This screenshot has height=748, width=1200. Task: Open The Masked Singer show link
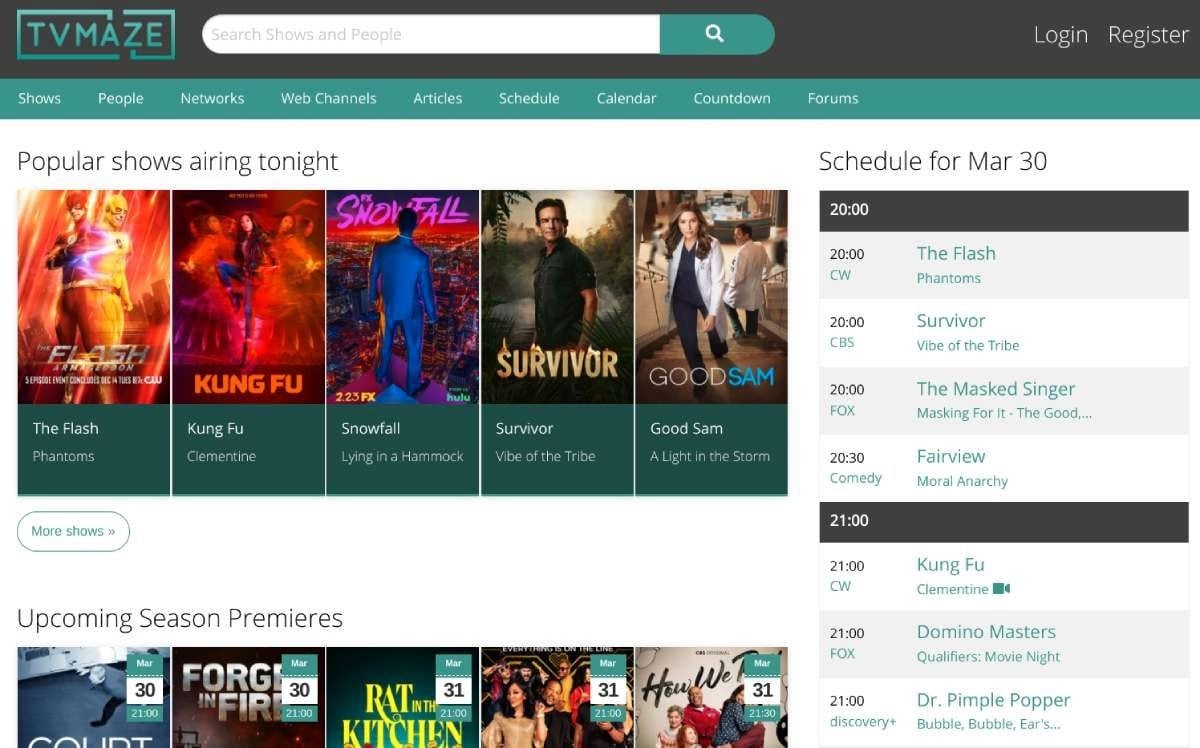point(996,388)
